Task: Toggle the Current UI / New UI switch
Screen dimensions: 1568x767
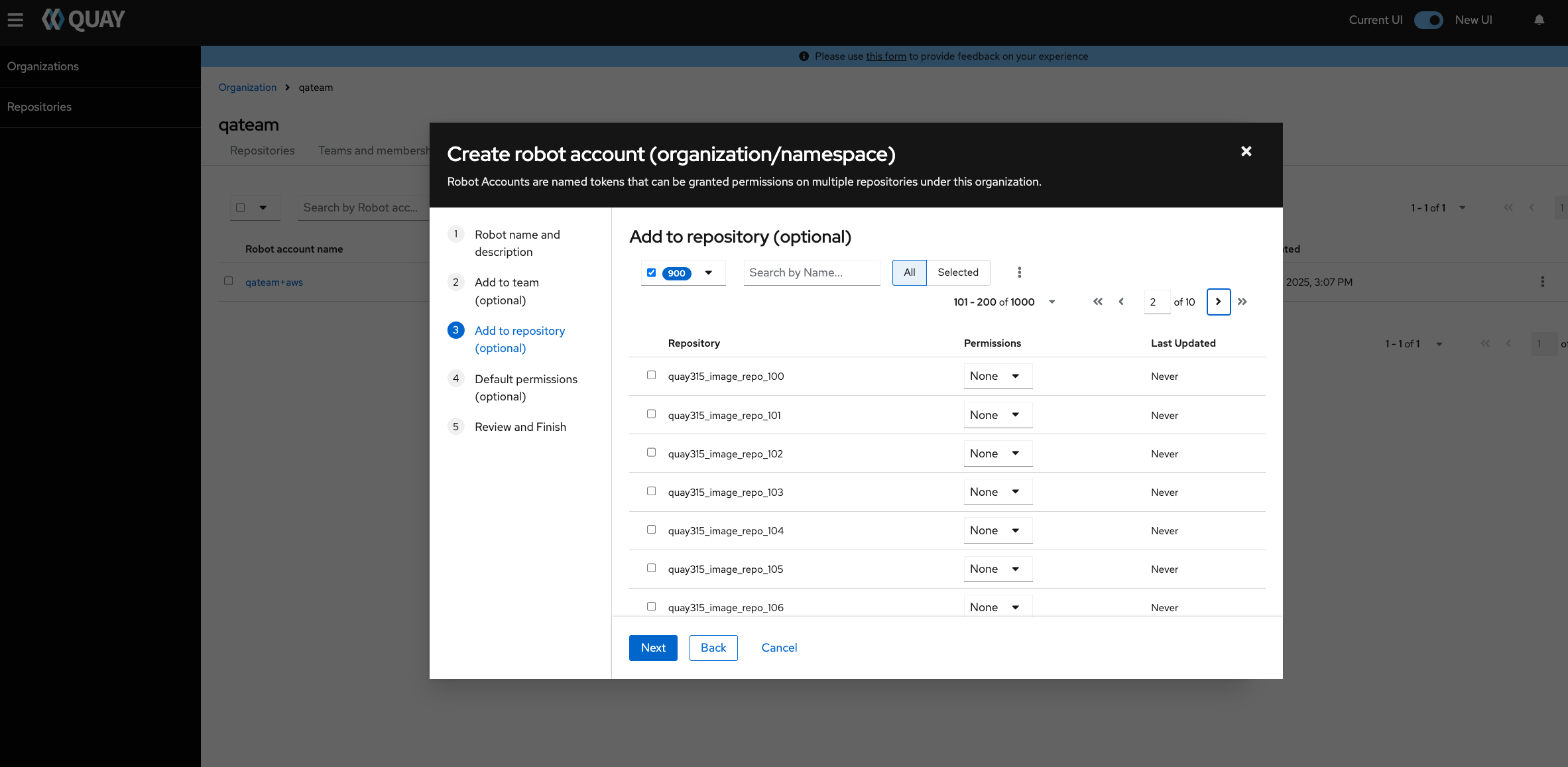Action: [x=1428, y=20]
